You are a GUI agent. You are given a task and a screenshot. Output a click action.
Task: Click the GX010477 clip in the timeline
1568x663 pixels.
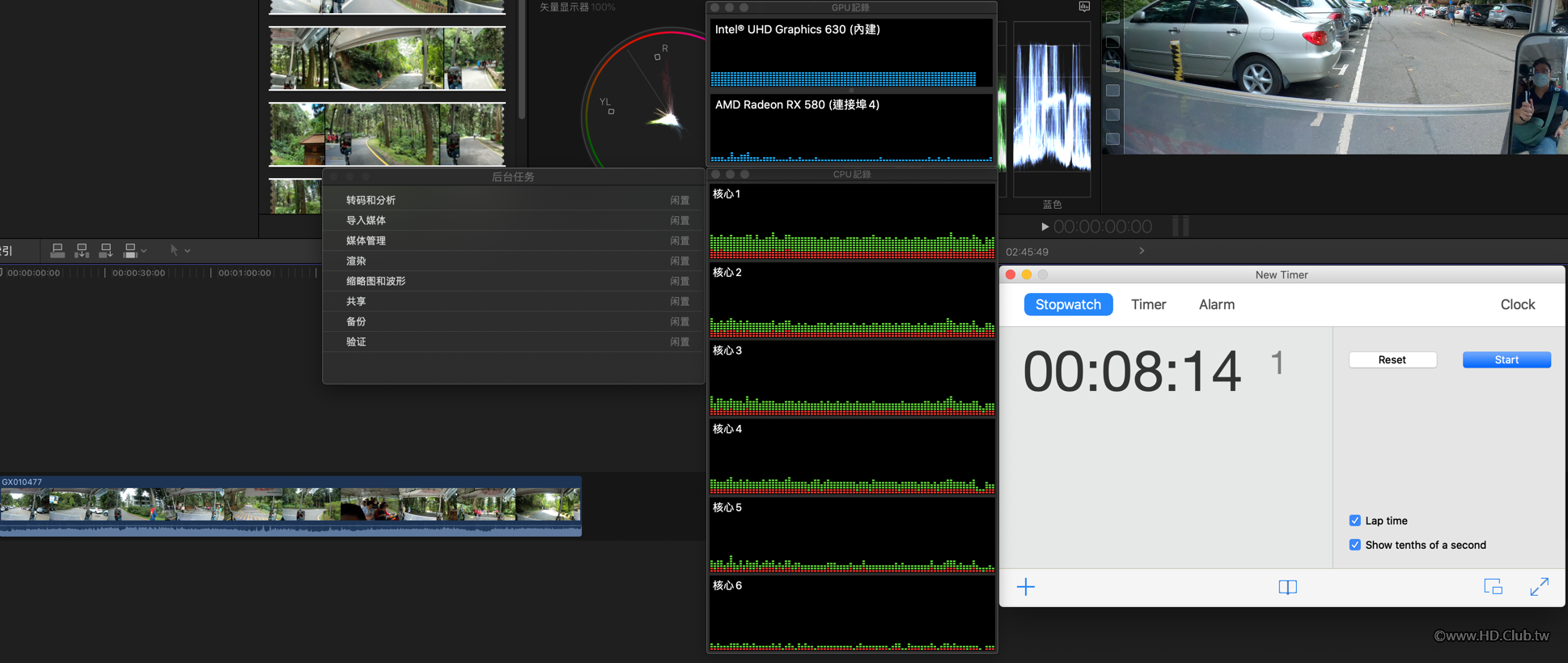(290, 506)
